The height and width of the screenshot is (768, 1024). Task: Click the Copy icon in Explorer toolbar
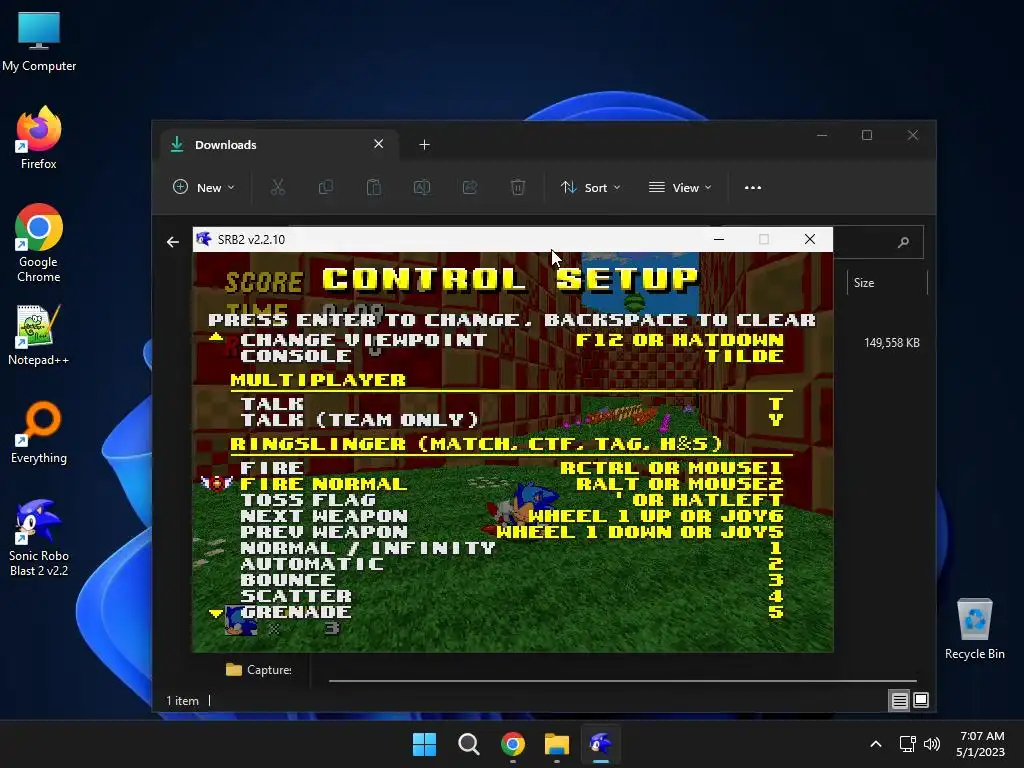pyautogui.click(x=325, y=187)
